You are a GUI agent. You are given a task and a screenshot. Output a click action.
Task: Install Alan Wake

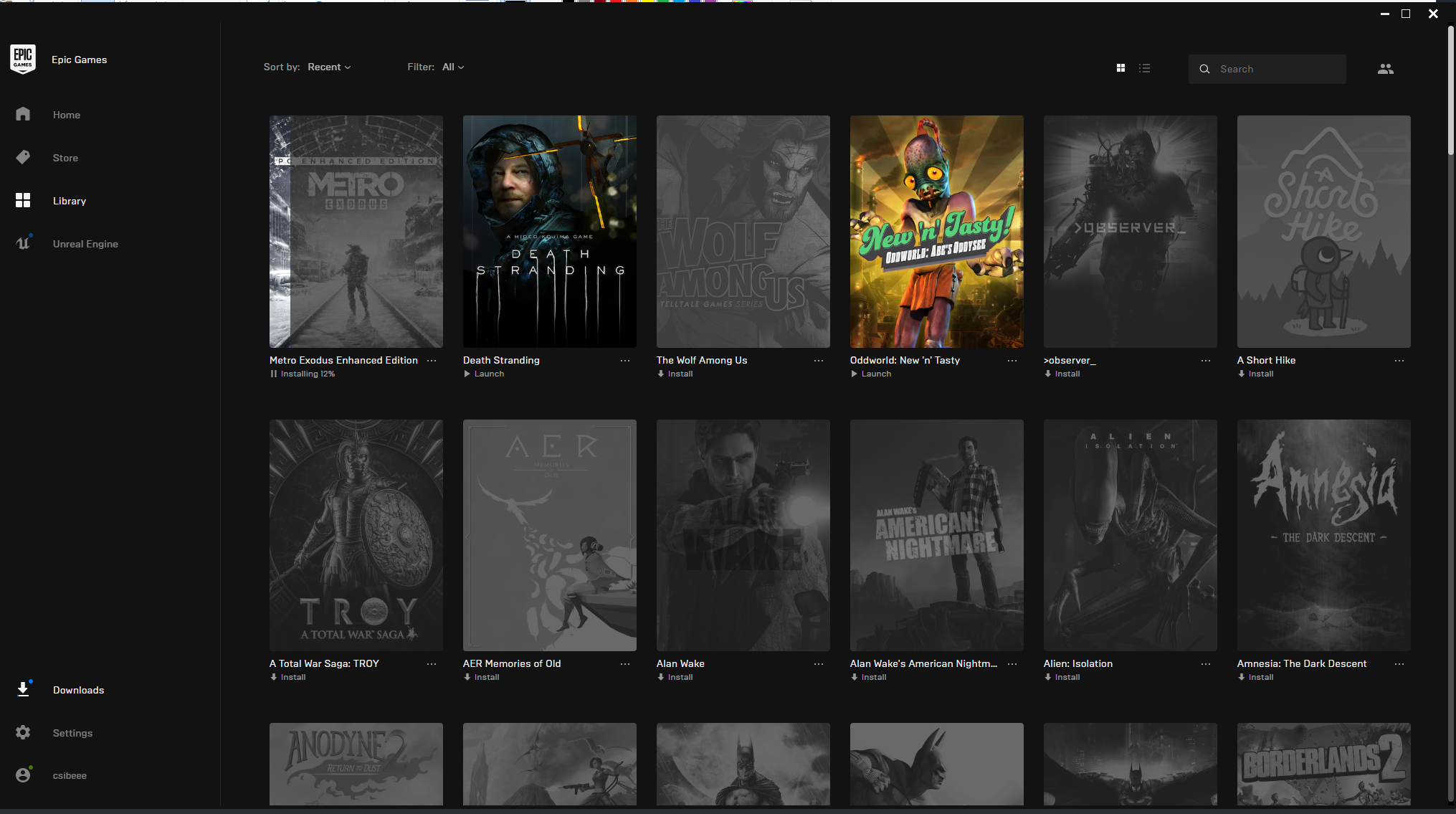coord(675,677)
